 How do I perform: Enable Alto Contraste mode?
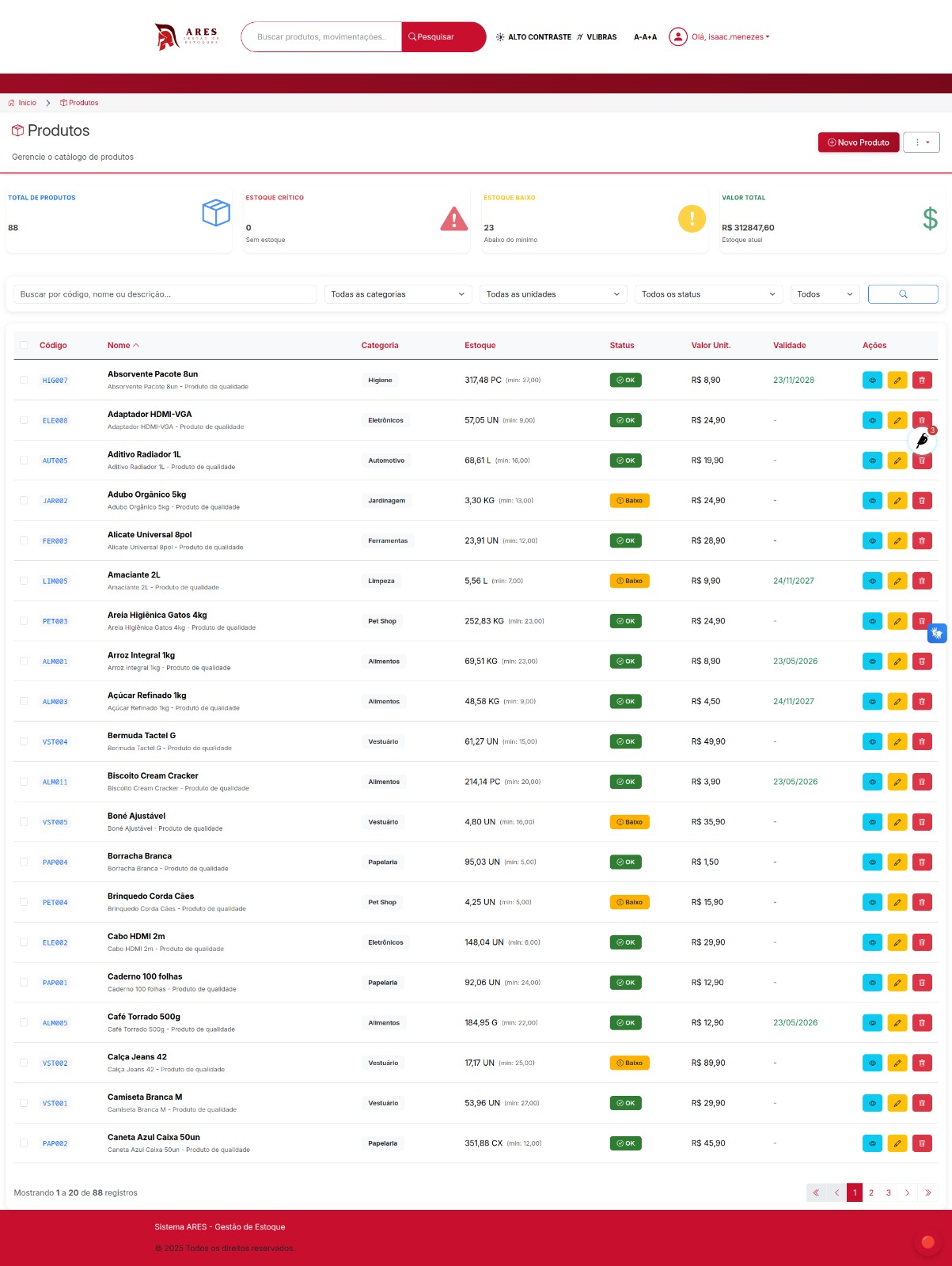(x=533, y=37)
